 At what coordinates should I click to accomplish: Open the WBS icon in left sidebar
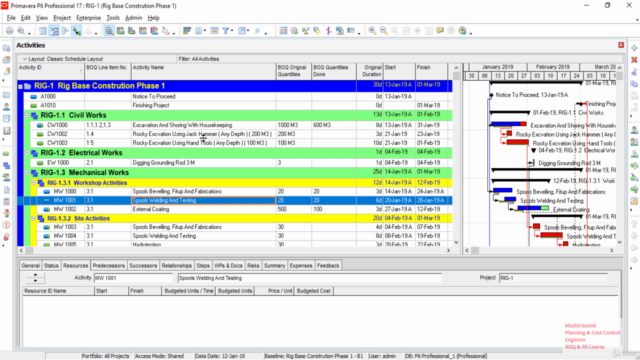(x=7, y=165)
